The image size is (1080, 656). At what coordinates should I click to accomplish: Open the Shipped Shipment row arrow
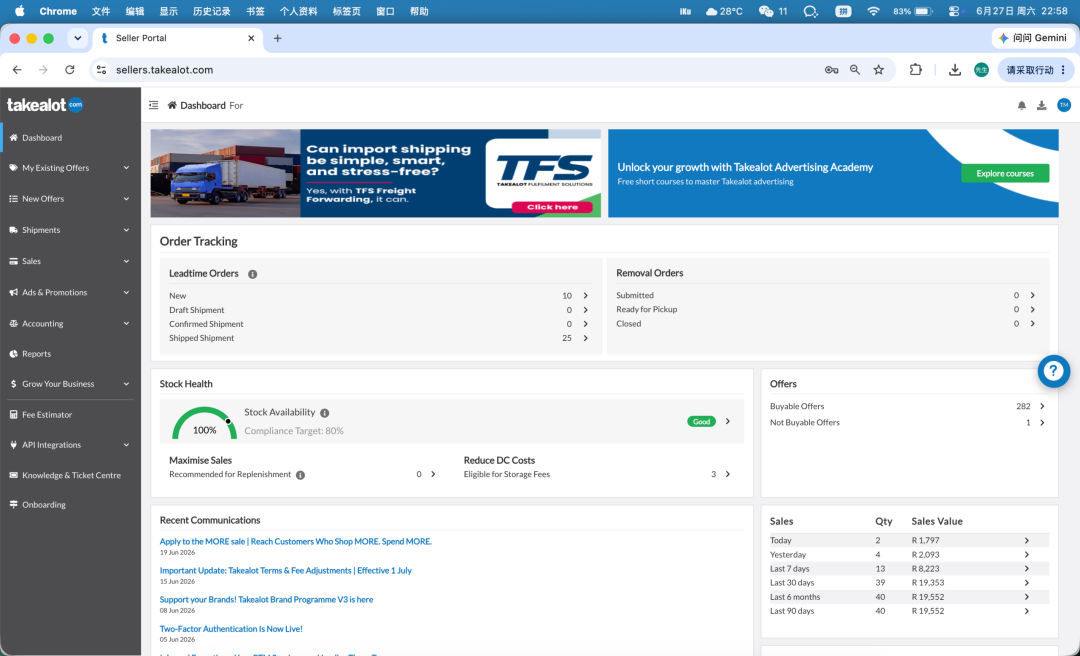585,338
